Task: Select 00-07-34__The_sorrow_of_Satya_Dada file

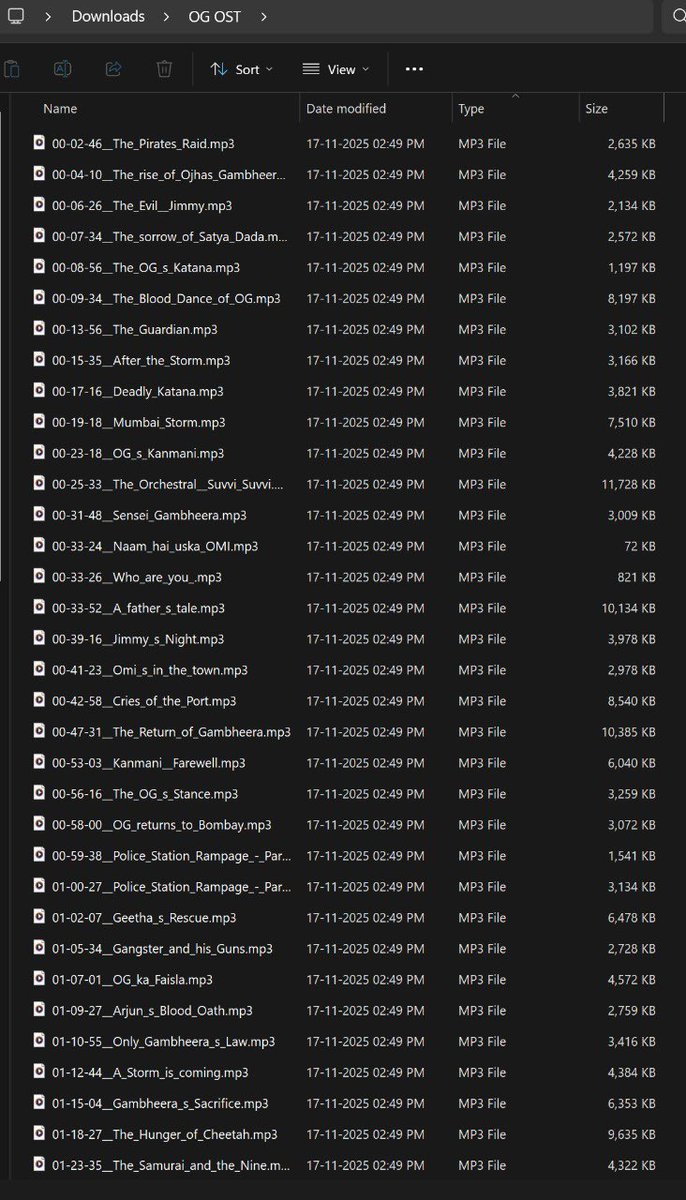Action: click(x=169, y=236)
